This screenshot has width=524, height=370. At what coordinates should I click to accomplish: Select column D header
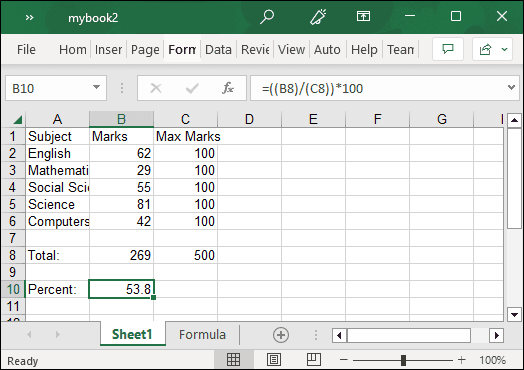249,119
